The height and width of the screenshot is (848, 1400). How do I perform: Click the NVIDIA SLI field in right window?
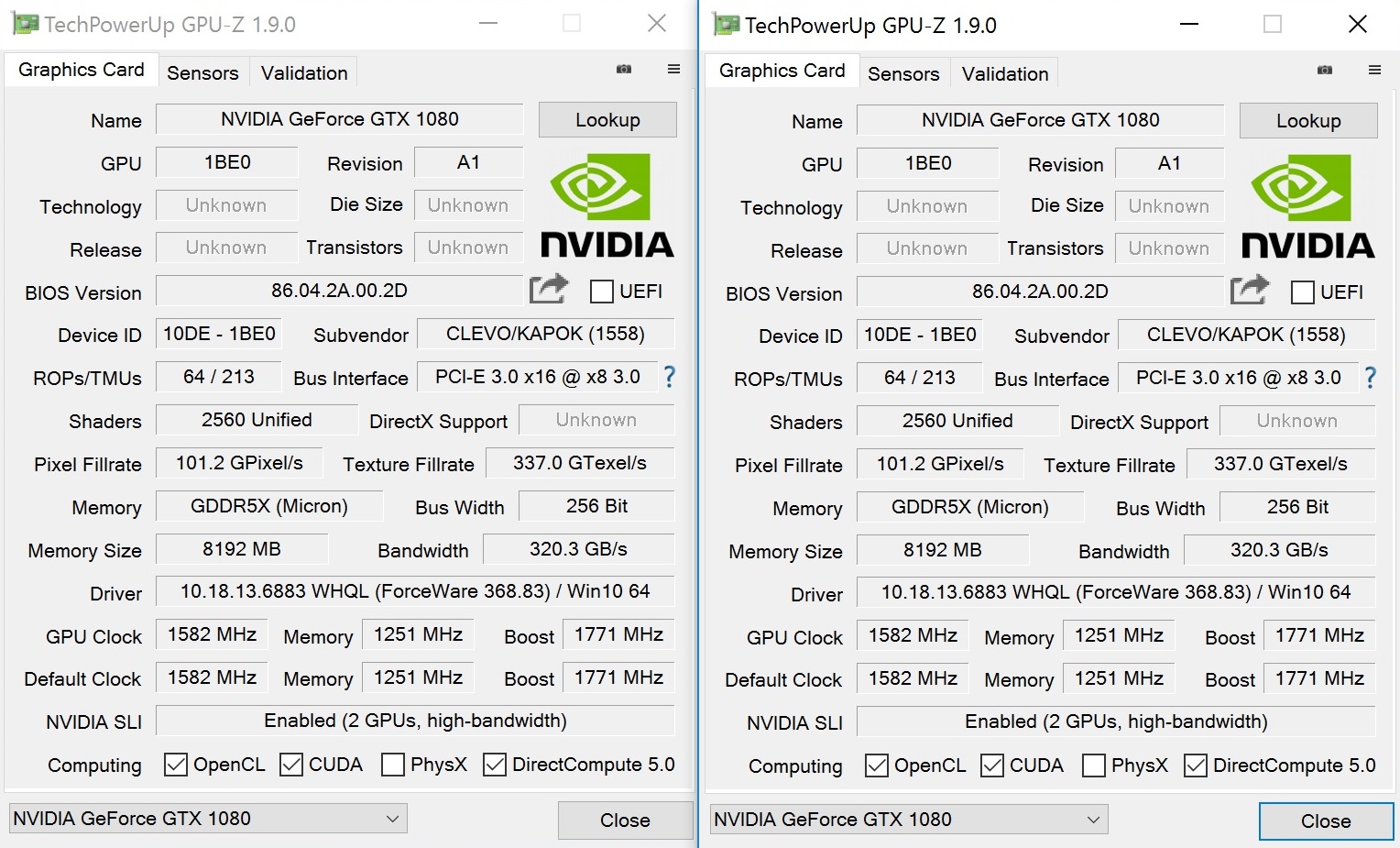[1116, 721]
